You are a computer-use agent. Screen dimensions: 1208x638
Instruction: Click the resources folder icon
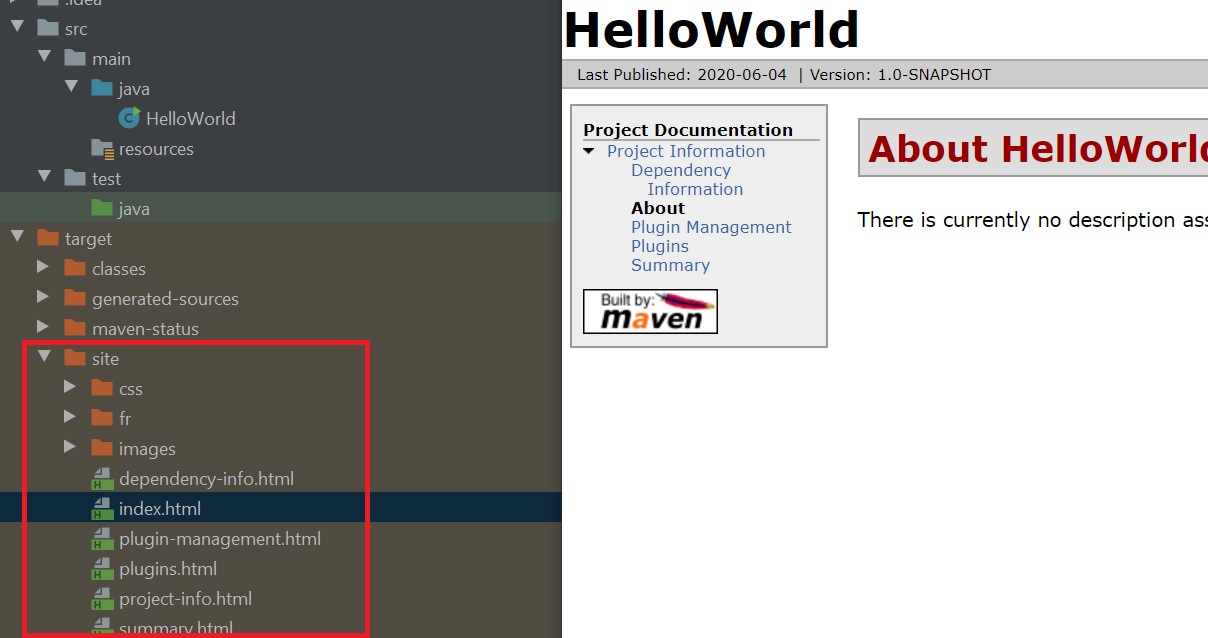(102, 149)
